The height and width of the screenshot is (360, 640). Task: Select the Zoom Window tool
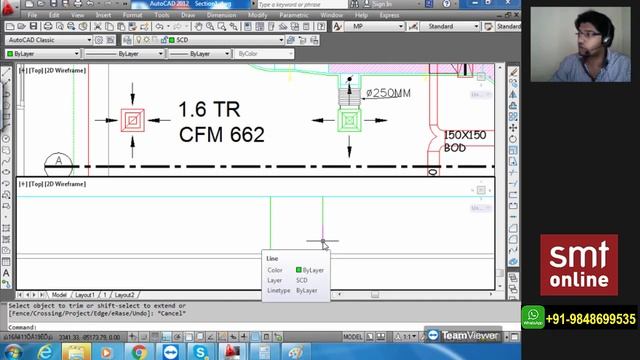tap(222, 27)
